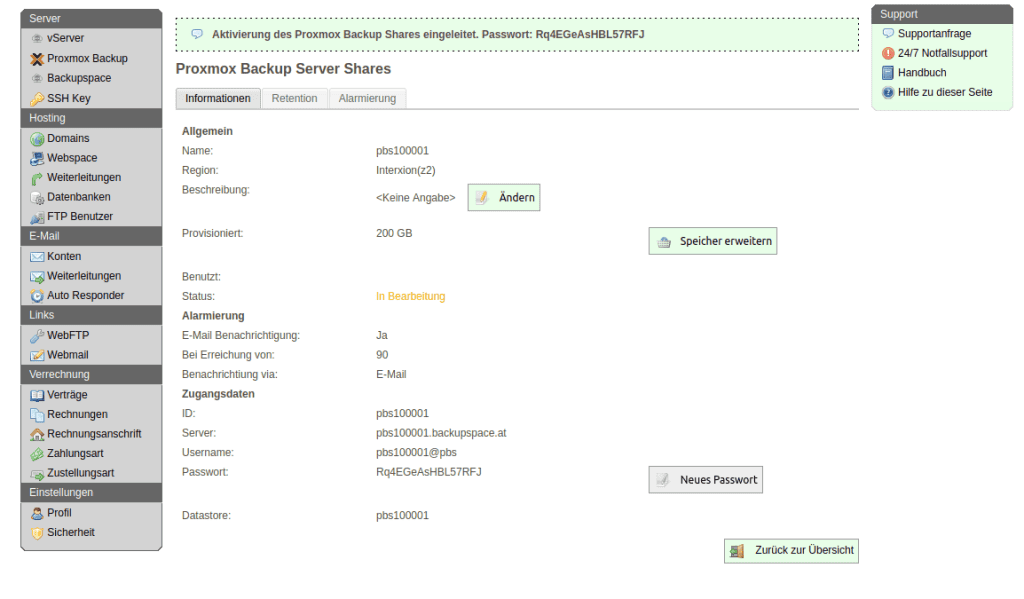This screenshot has height=599, width=1024.
Task: Click the Zahlungsart money icon
Action: point(37,454)
